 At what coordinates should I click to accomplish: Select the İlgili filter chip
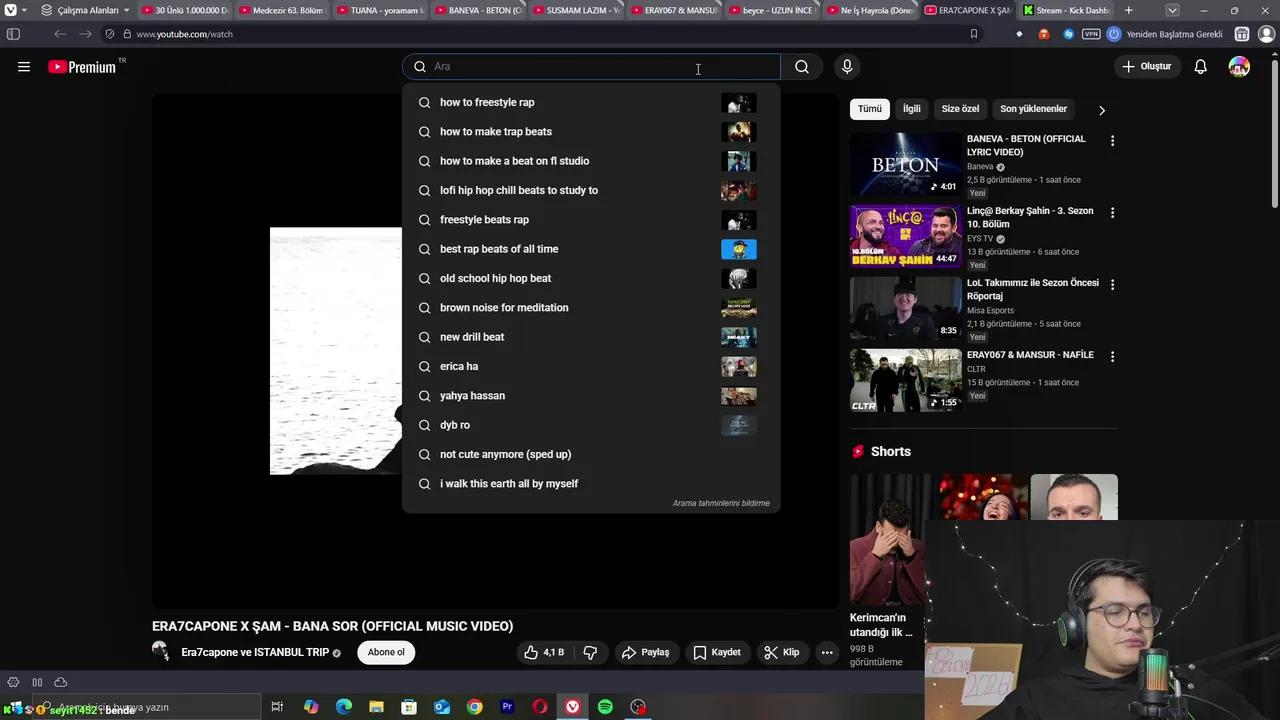(x=911, y=109)
